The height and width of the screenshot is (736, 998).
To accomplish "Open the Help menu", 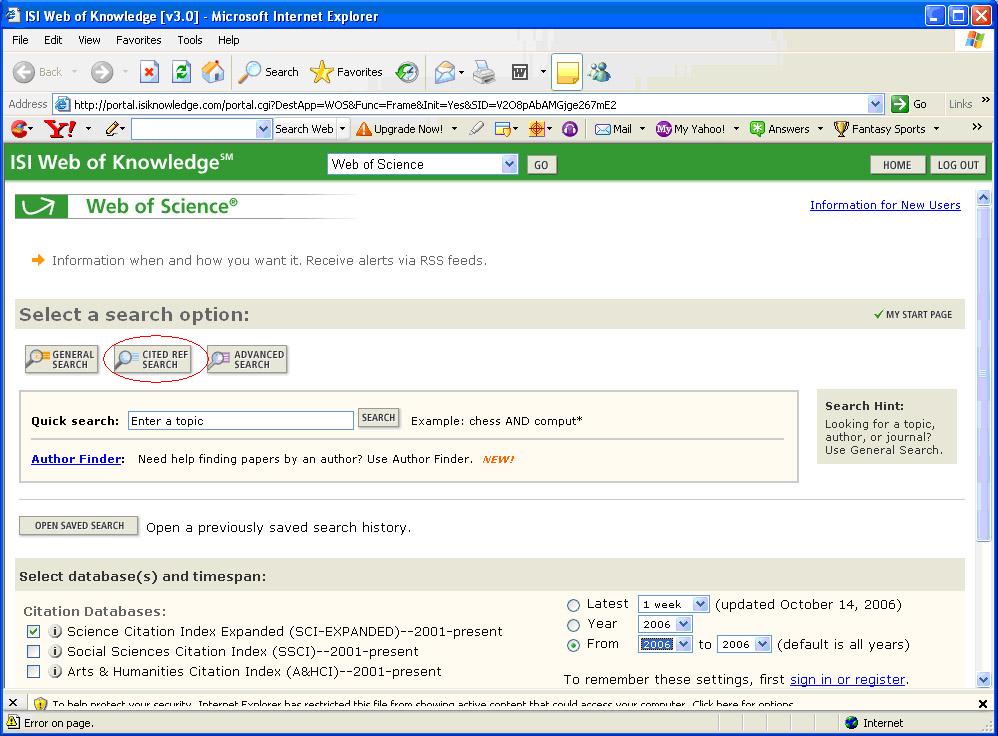I will click(x=228, y=40).
